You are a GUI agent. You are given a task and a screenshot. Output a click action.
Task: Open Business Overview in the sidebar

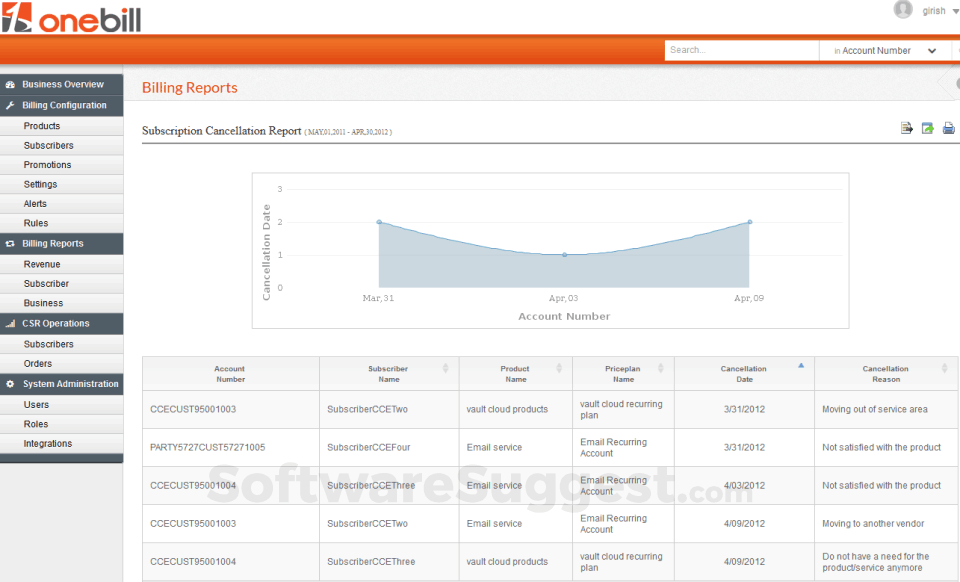pos(62,85)
